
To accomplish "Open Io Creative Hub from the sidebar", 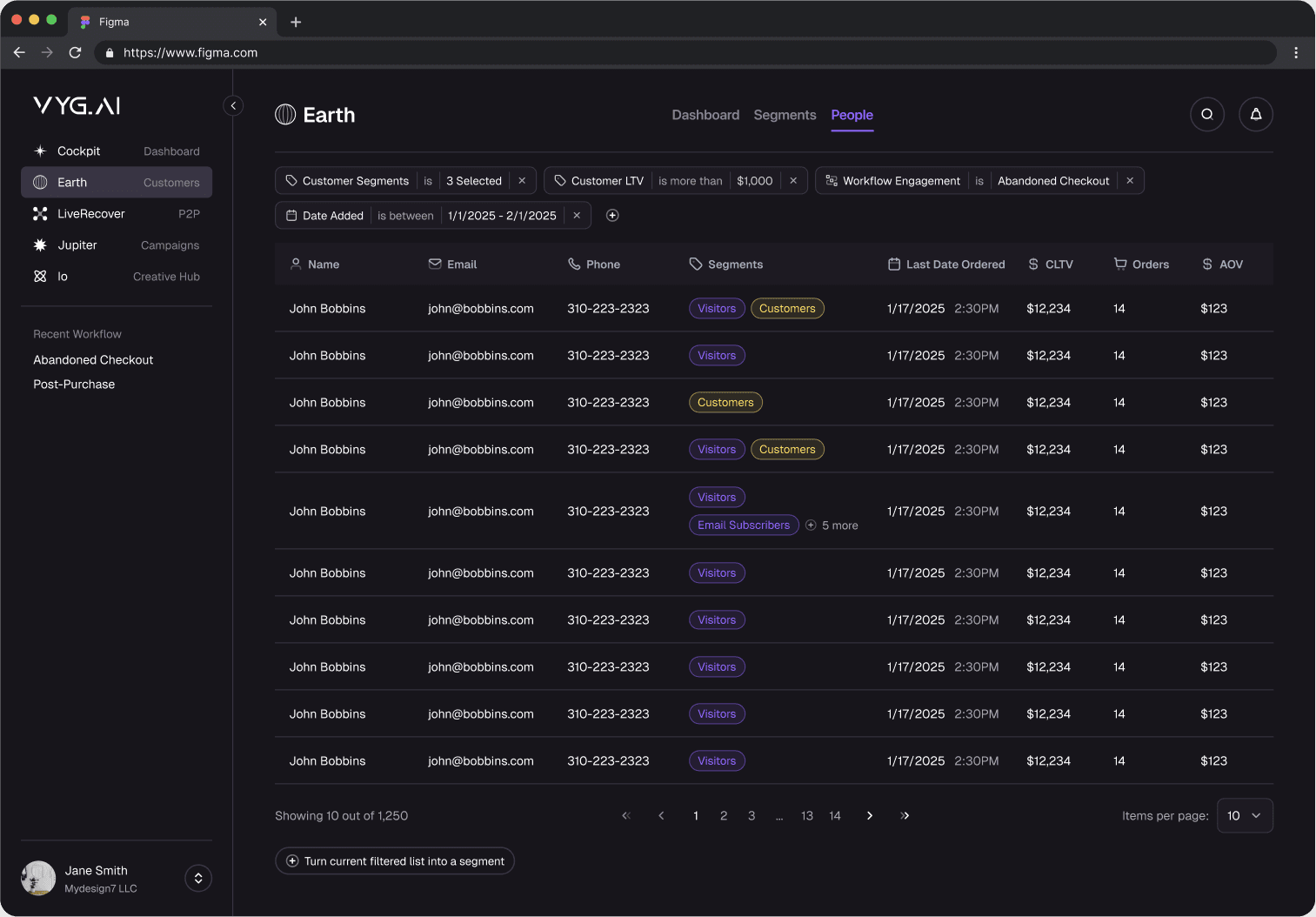I will [40, 276].
